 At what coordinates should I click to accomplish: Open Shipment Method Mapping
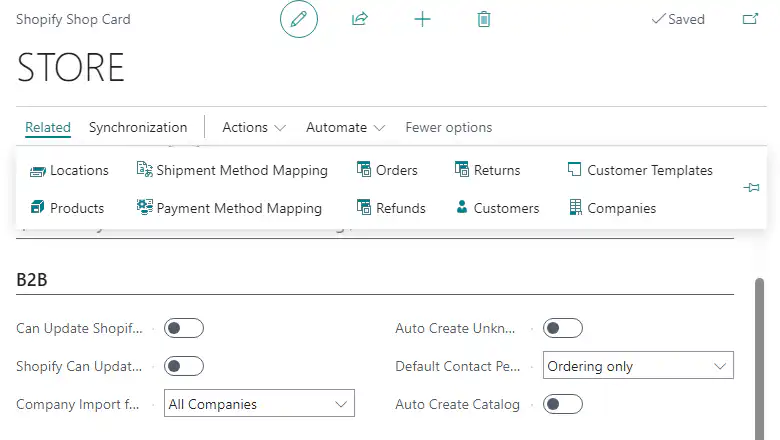232,170
